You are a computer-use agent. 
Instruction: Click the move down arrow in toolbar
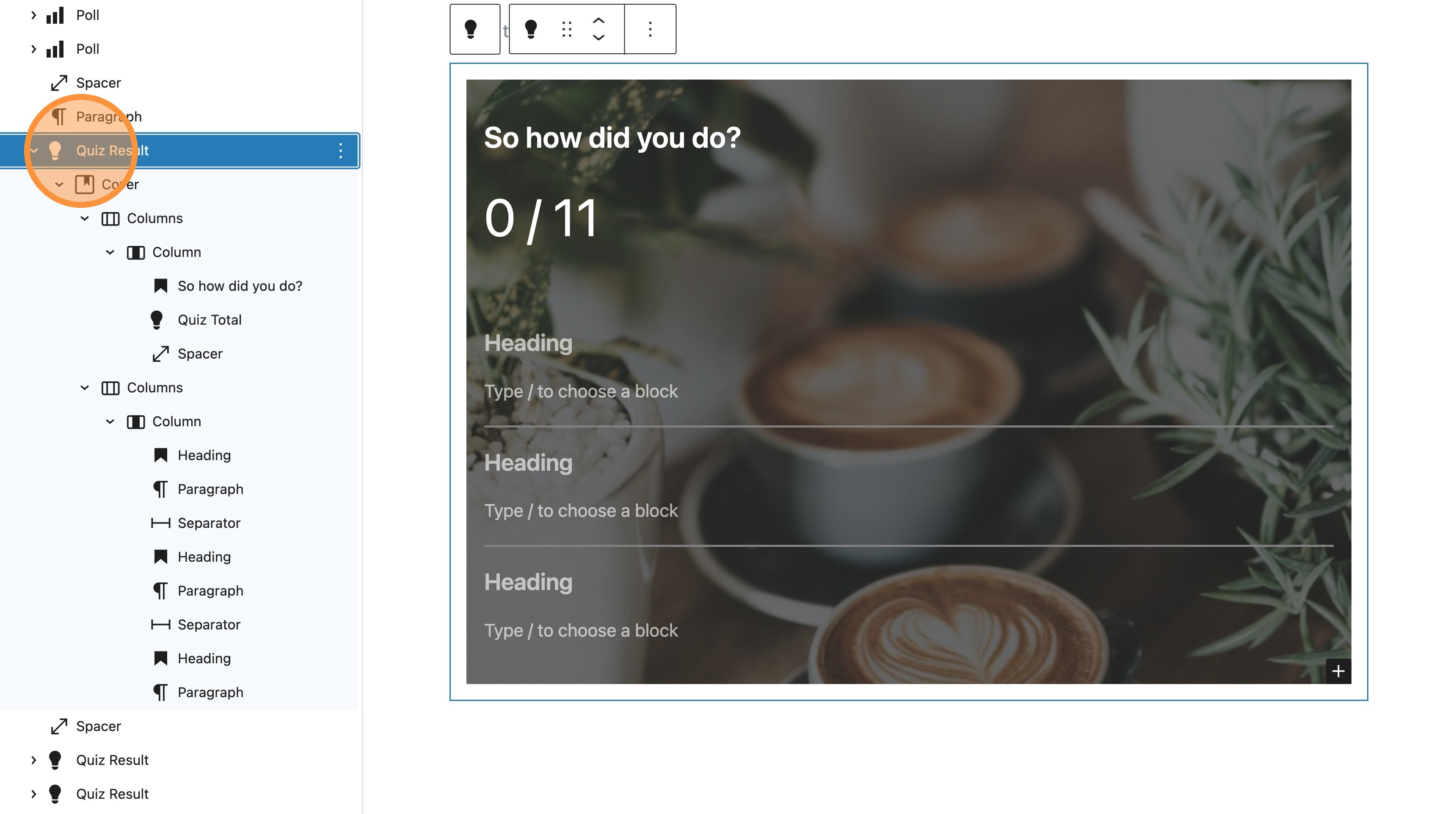pos(598,37)
